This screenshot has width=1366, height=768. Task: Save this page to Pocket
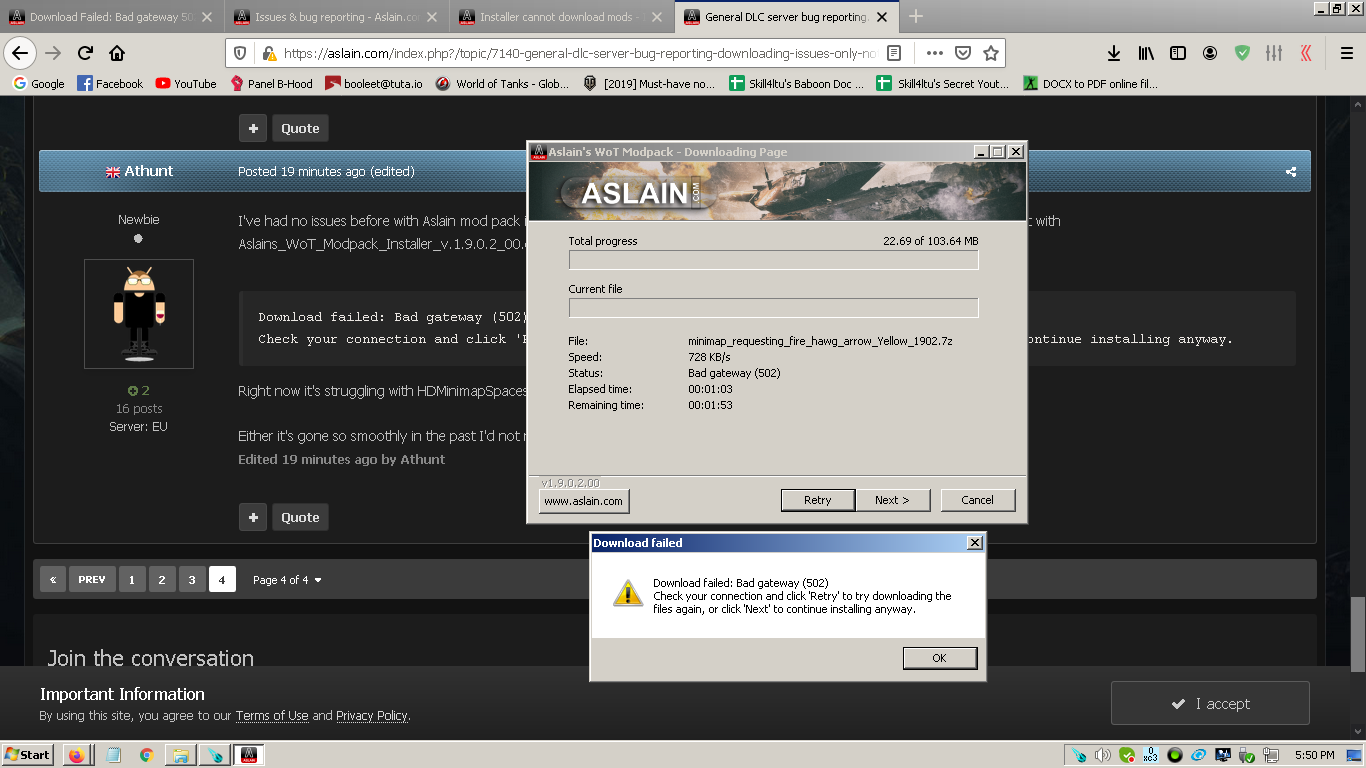click(x=962, y=53)
